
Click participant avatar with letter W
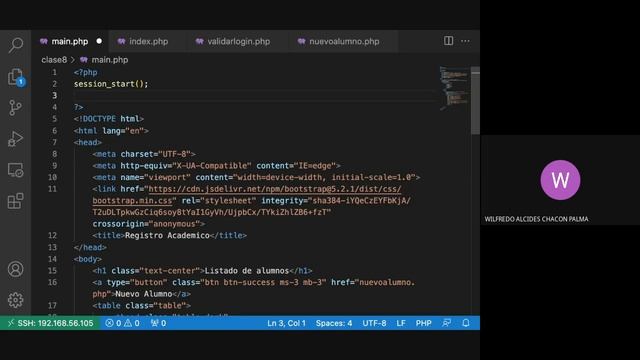(x=560, y=180)
